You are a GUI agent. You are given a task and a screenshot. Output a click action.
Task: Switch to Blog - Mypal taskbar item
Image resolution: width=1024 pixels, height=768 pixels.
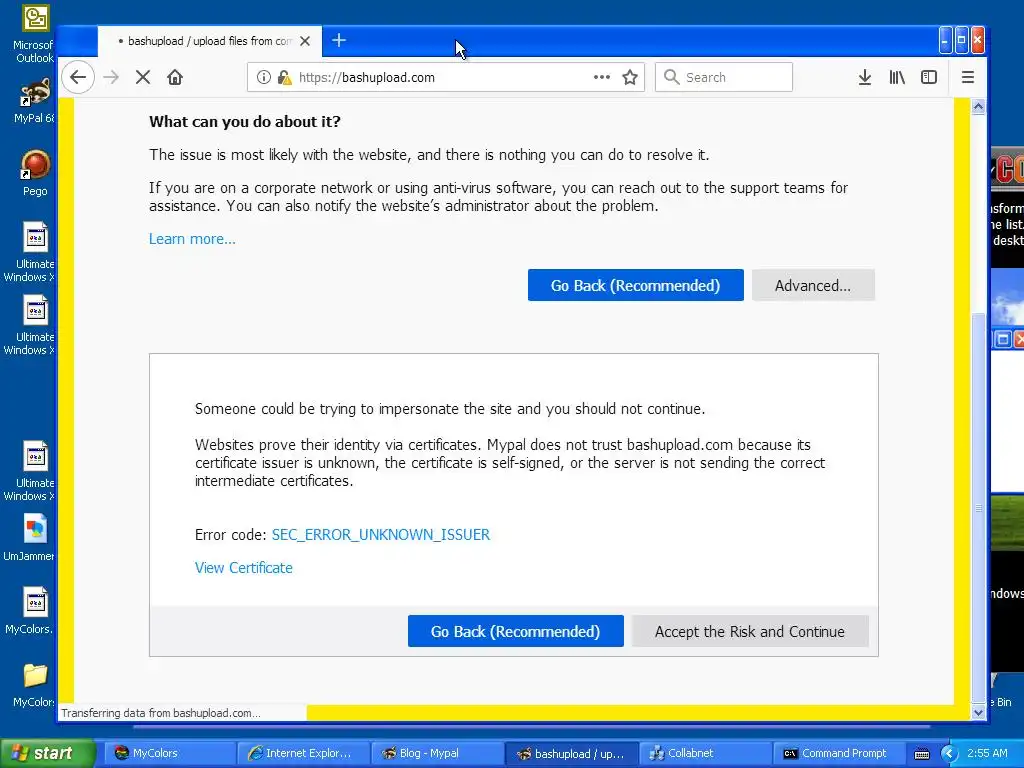(437, 753)
